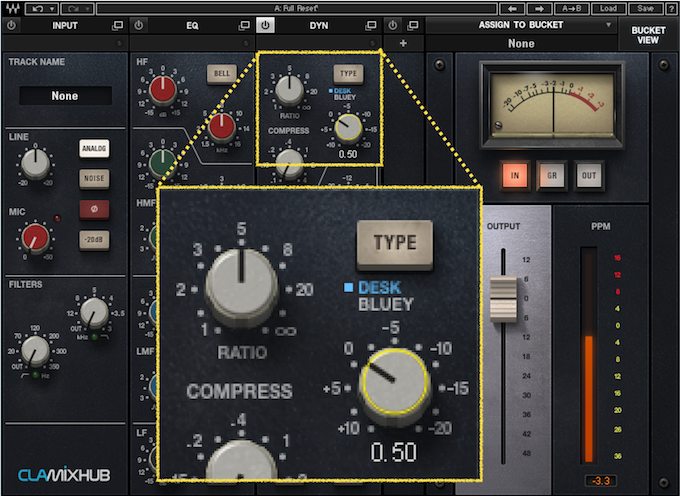The width and height of the screenshot is (680, 496).
Task: Open the undo history dropdown arrow
Action: [x=52, y=9]
